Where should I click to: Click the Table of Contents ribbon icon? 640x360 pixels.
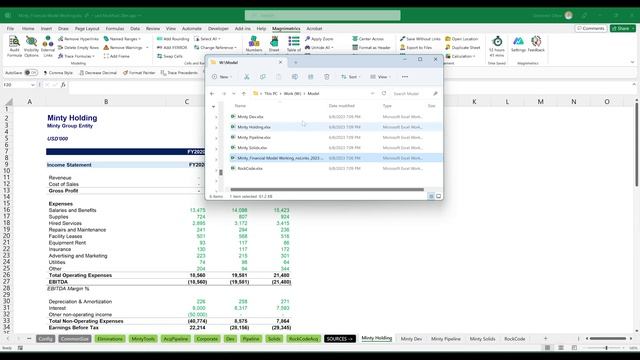click(293, 44)
